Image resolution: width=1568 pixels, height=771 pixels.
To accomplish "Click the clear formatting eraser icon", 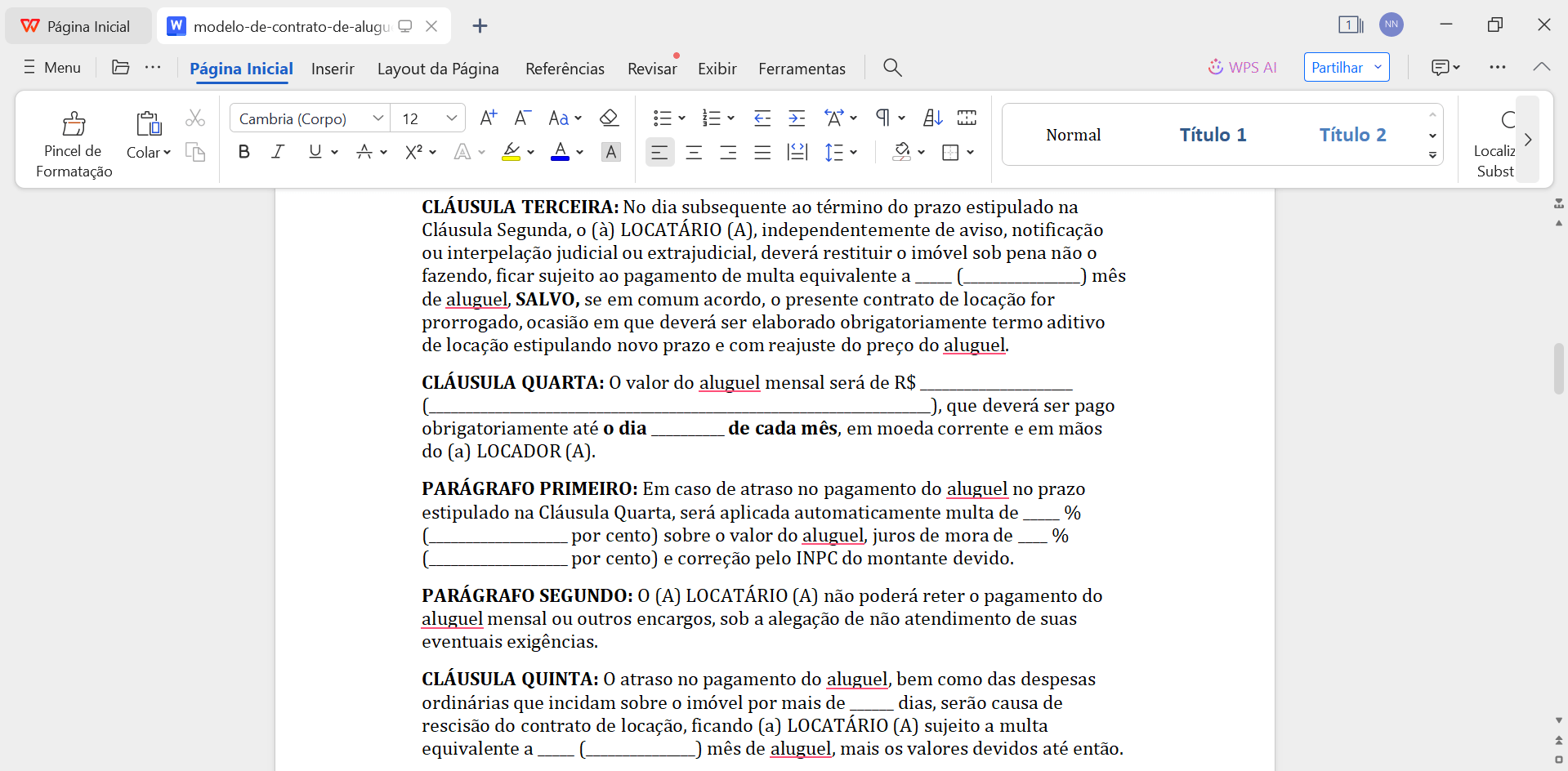I will coord(609,118).
